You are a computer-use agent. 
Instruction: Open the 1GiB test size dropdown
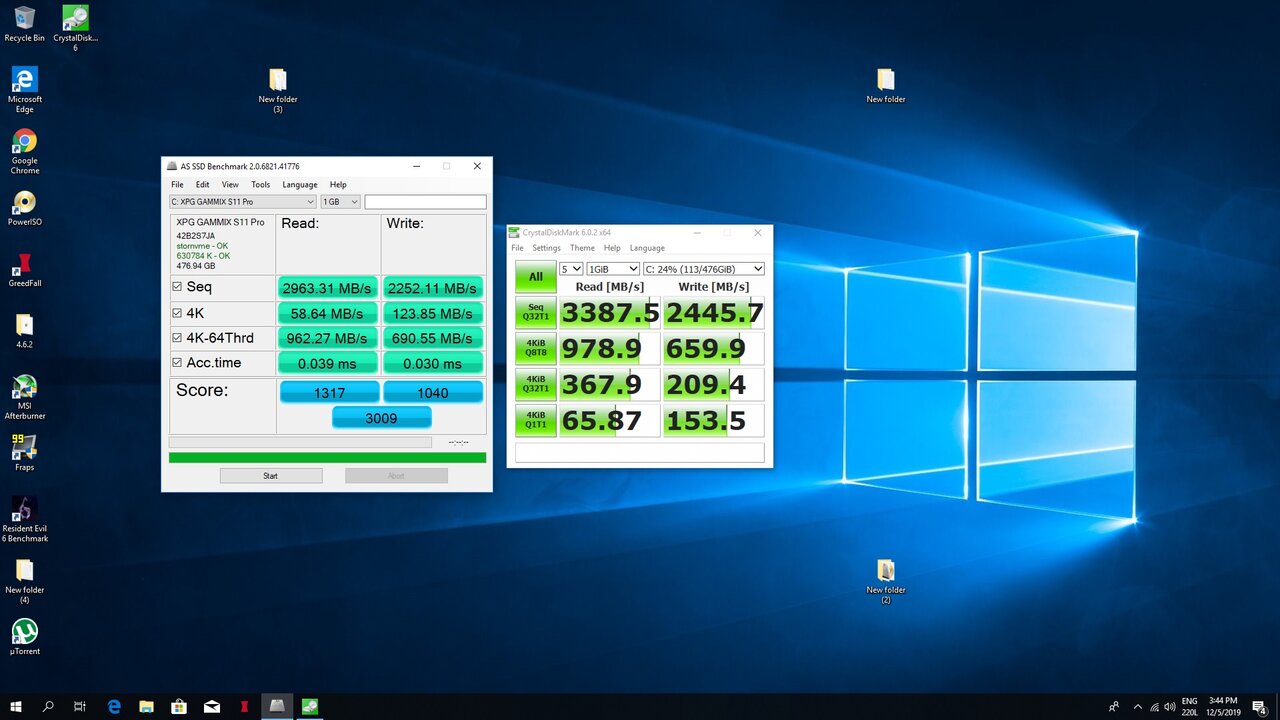613,269
